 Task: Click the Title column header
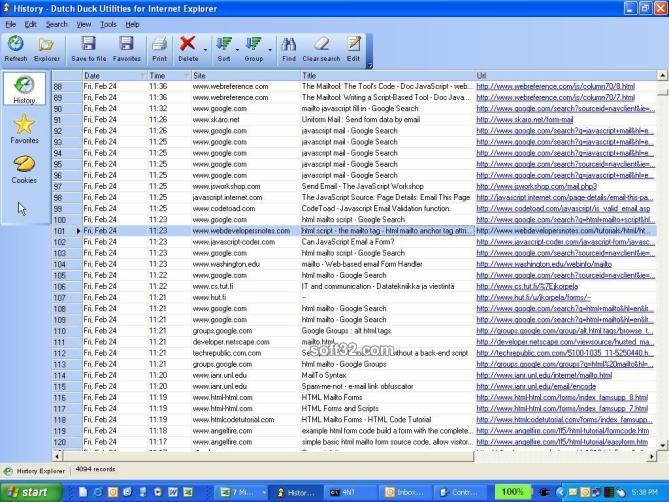coord(387,75)
